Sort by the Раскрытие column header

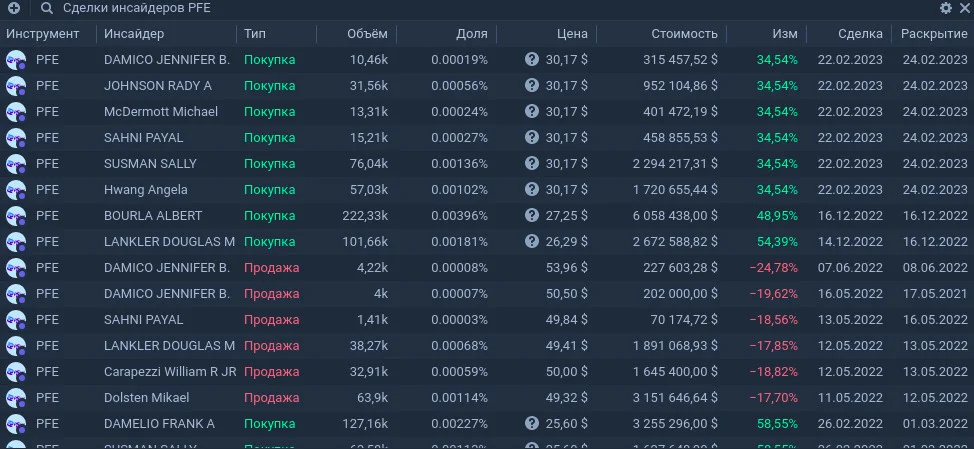click(934, 34)
